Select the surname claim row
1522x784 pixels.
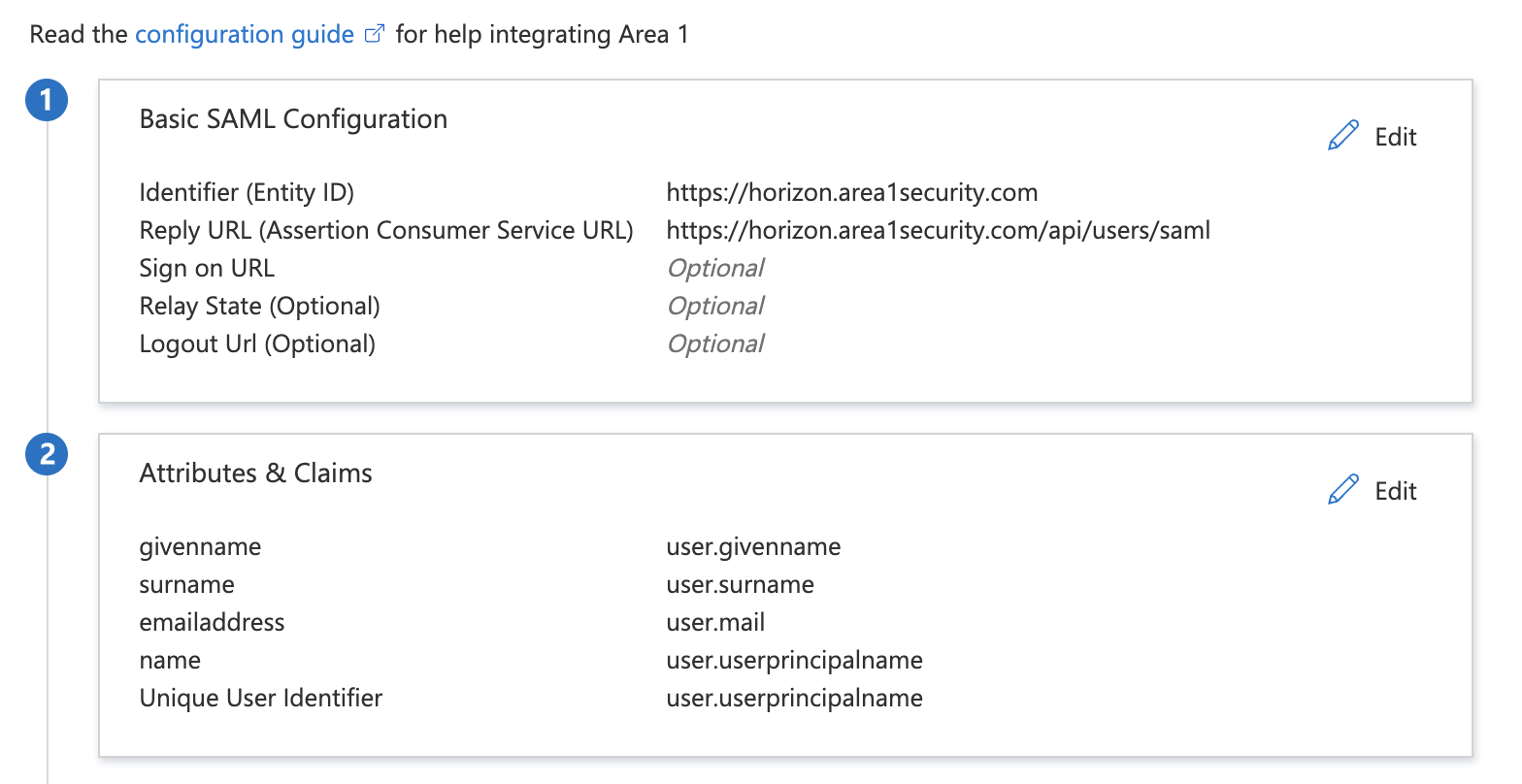coord(186,584)
